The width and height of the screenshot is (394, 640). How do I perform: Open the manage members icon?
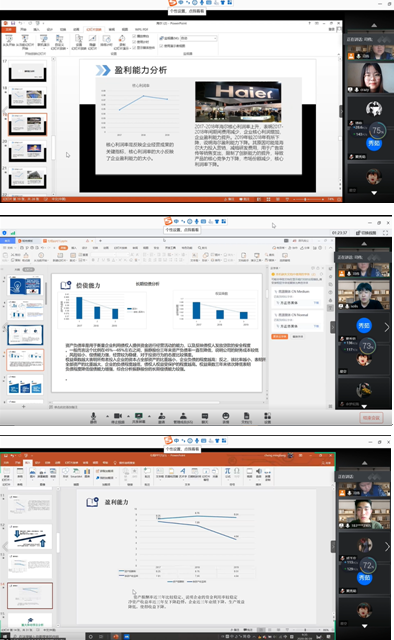(183, 416)
